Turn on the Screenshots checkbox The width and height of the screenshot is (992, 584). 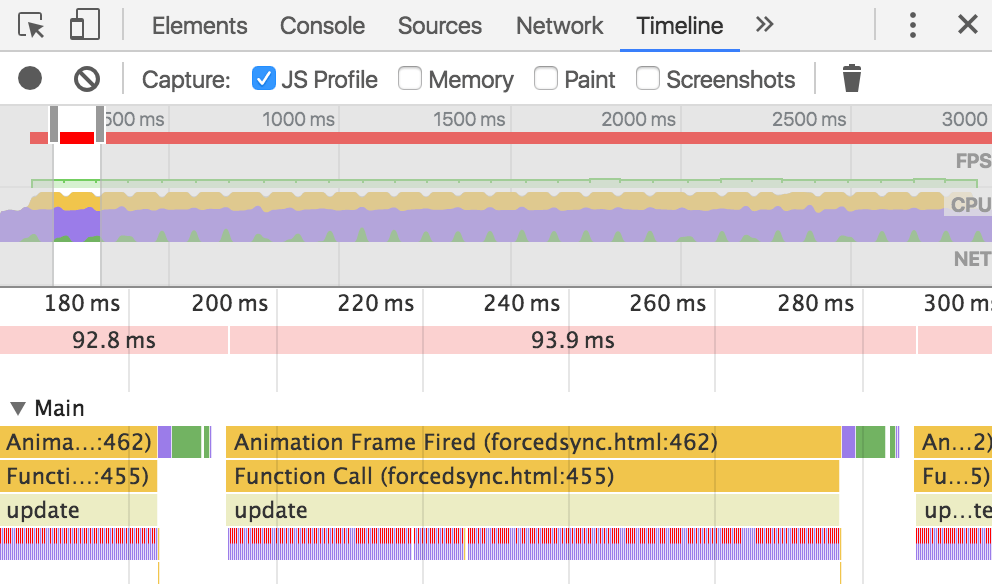[x=648, y=78]
